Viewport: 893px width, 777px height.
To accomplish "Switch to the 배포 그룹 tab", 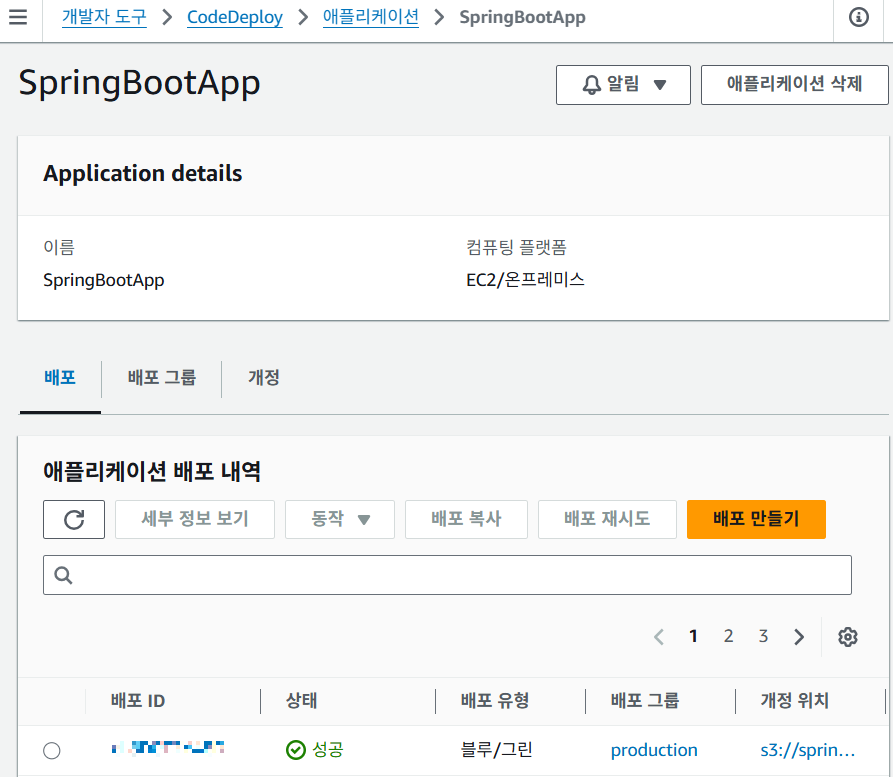I will (162, 377).
